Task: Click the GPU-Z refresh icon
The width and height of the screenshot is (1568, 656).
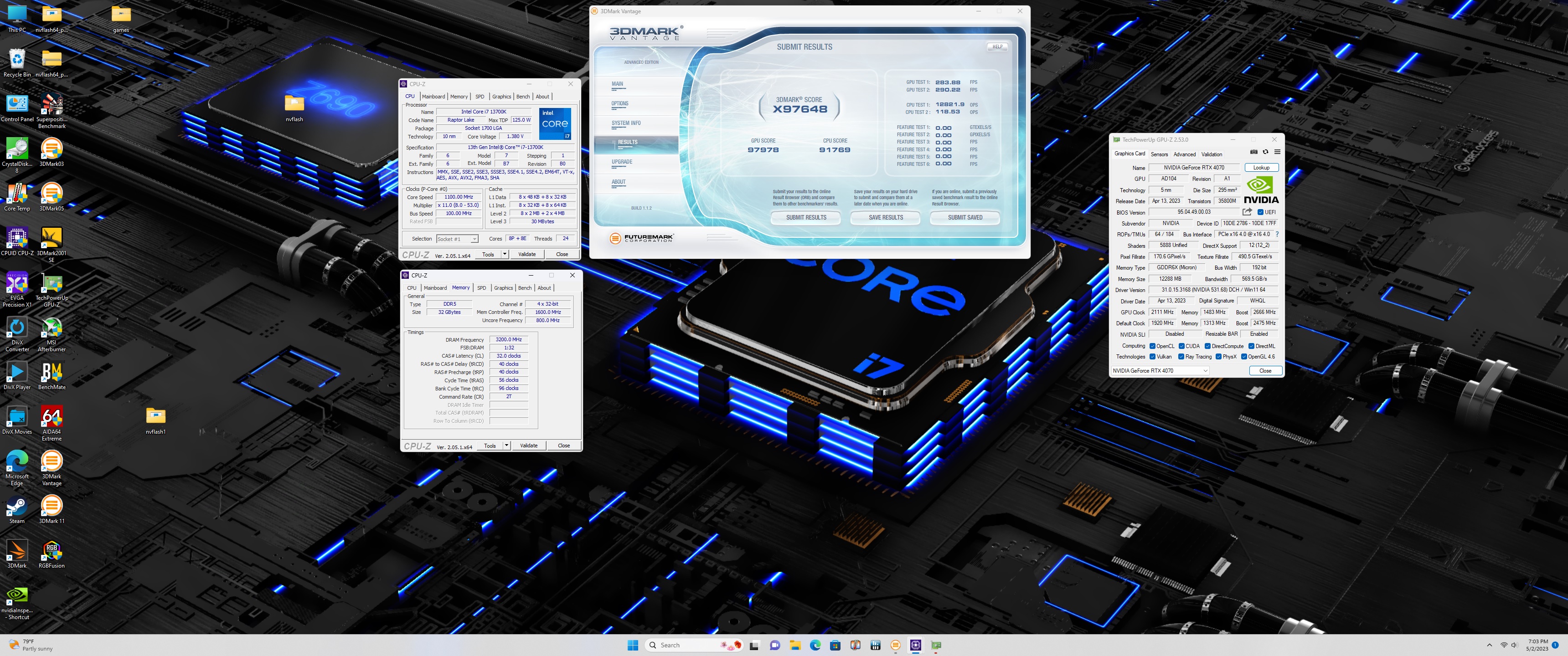Action: click(1265, 152)
